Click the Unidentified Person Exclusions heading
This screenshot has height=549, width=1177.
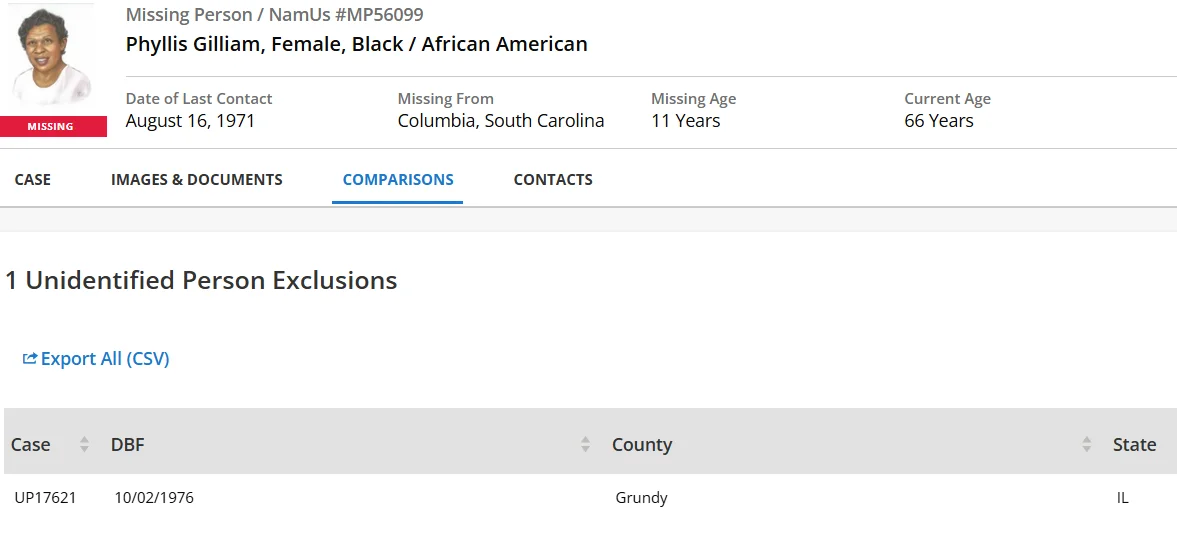201,281
